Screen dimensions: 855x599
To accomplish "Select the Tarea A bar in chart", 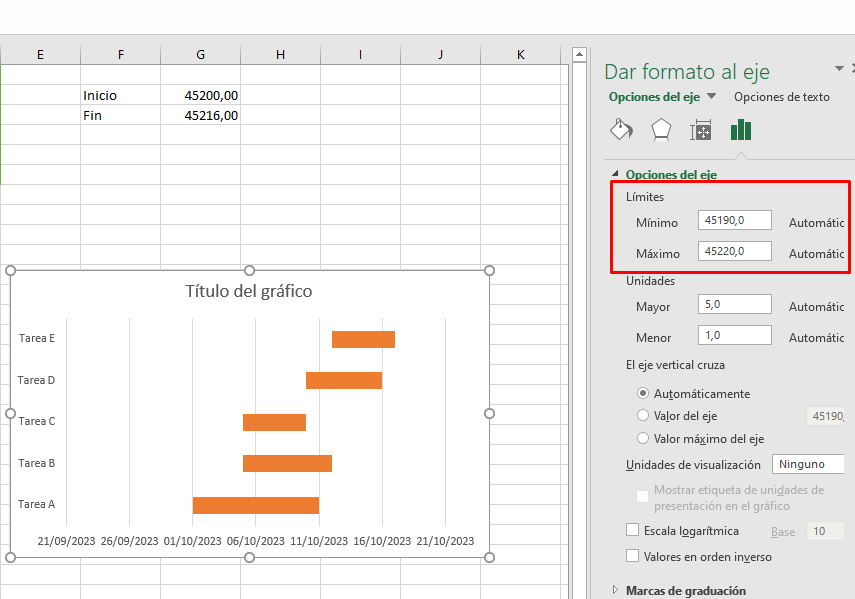I will pyautogui.click(x=255, y=505).
